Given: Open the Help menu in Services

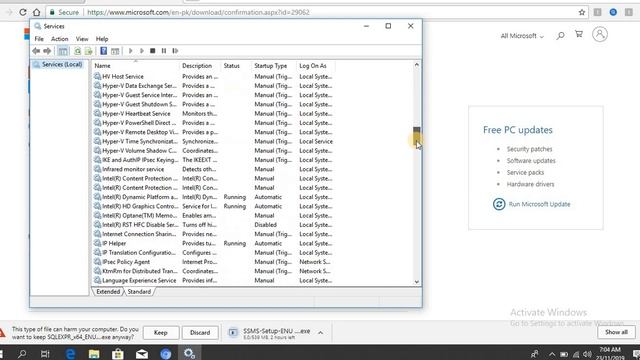Looking at the screenshot, I should (x=102, y=39).
